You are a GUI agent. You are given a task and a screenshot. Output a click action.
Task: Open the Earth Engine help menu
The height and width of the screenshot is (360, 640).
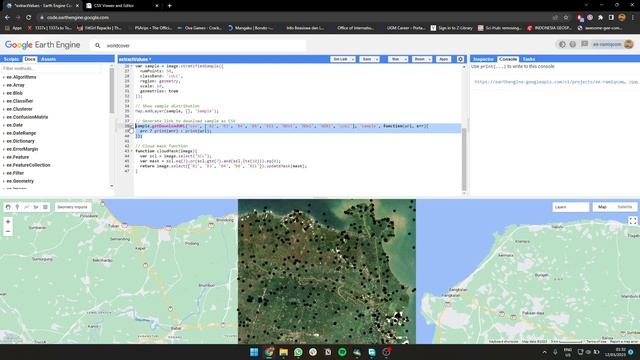tap(573, 44)
